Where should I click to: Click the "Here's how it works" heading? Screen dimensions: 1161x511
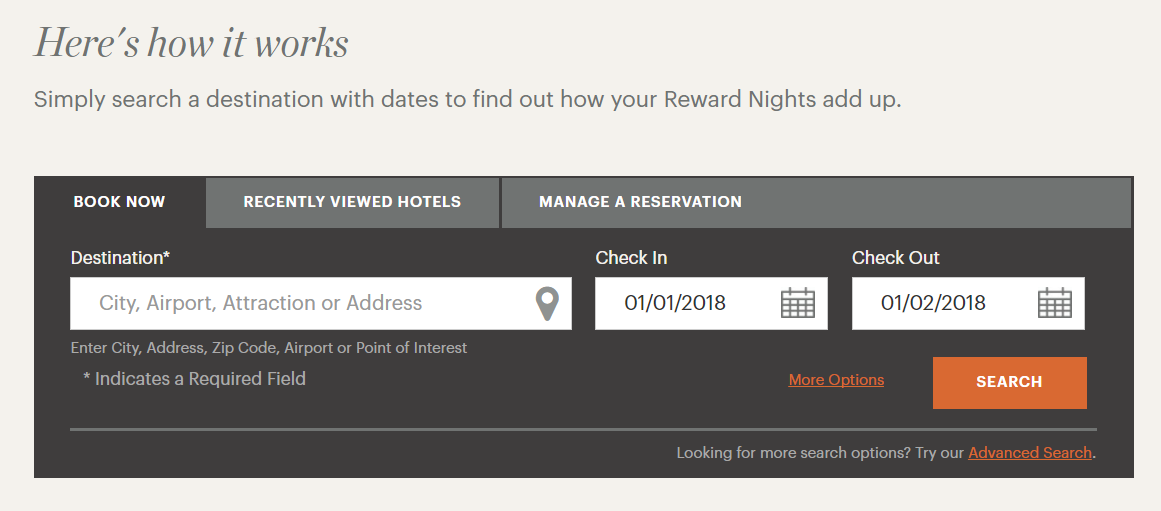(191, 43)
